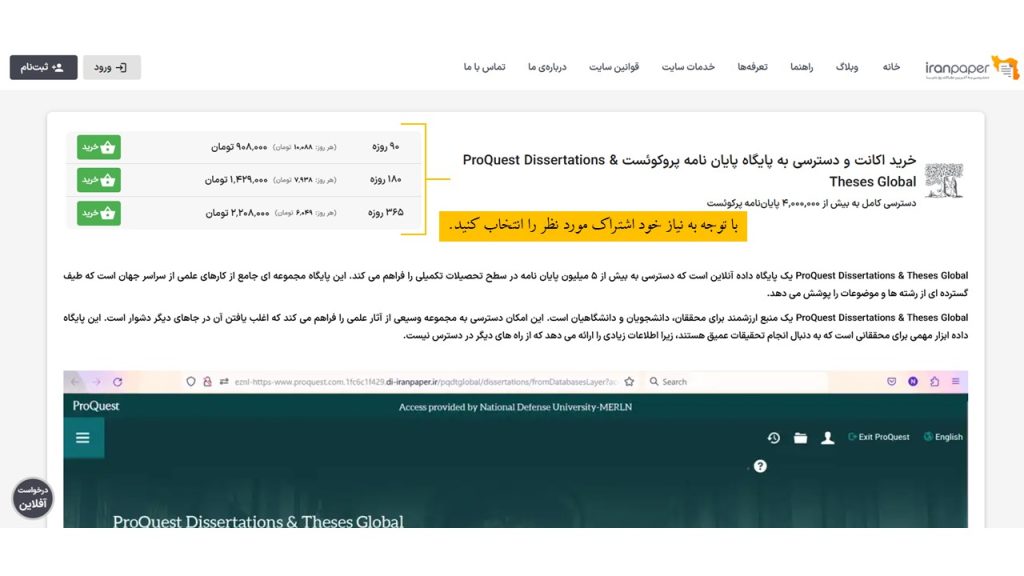Click the خرید اکانت page heading
The height and width of the screenshot is (576, 1024).
[689, 170]
